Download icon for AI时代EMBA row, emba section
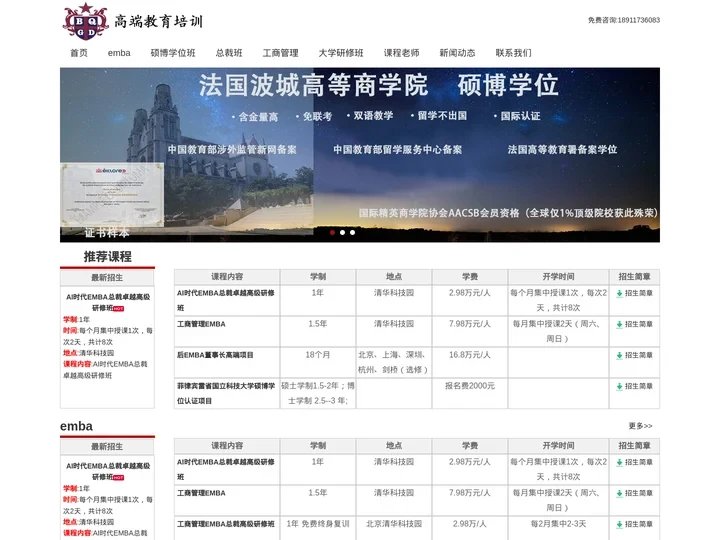The image size is (720, 540). [619, 462]
